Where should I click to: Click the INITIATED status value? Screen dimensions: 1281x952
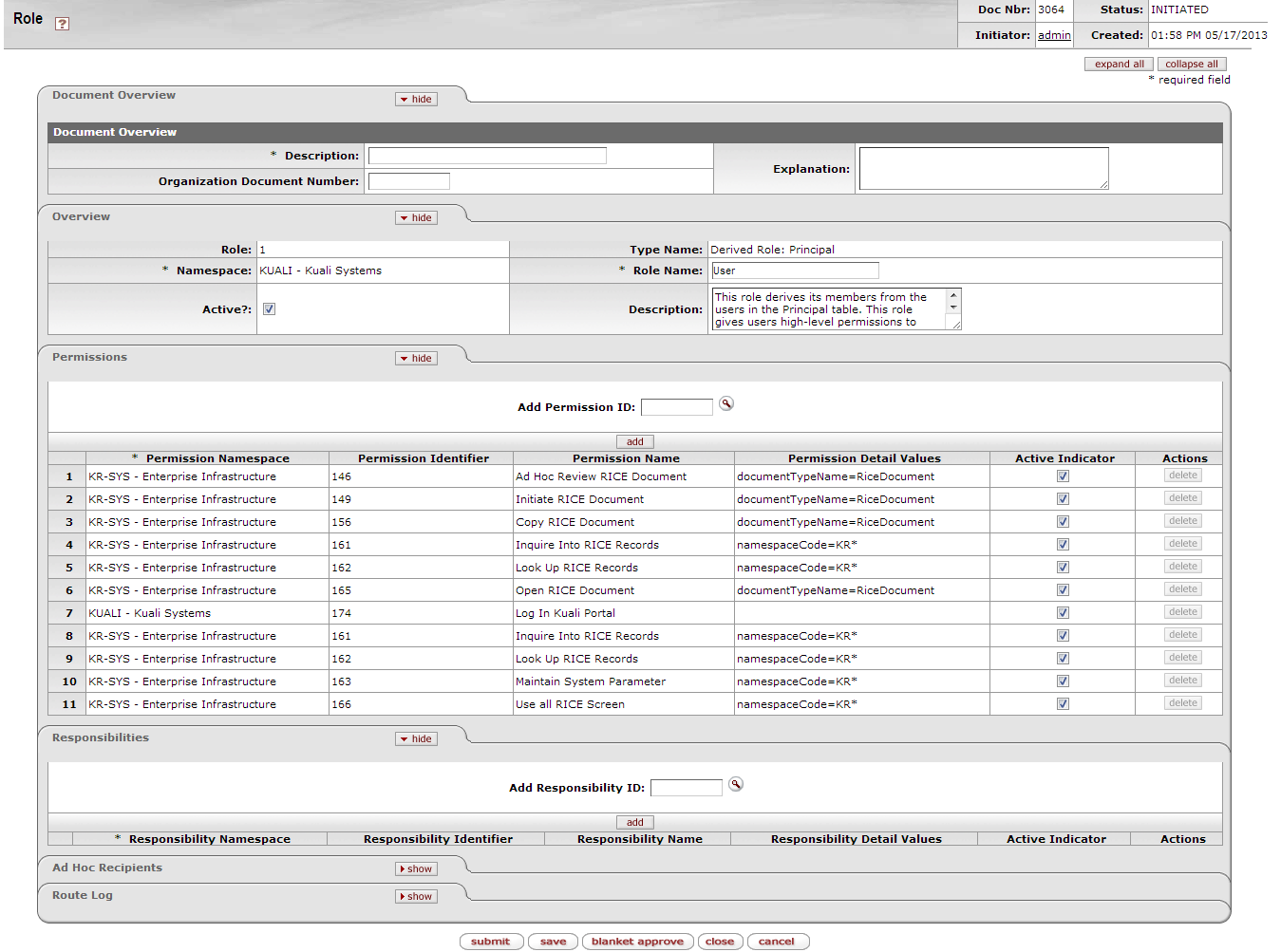(1179, 9)
